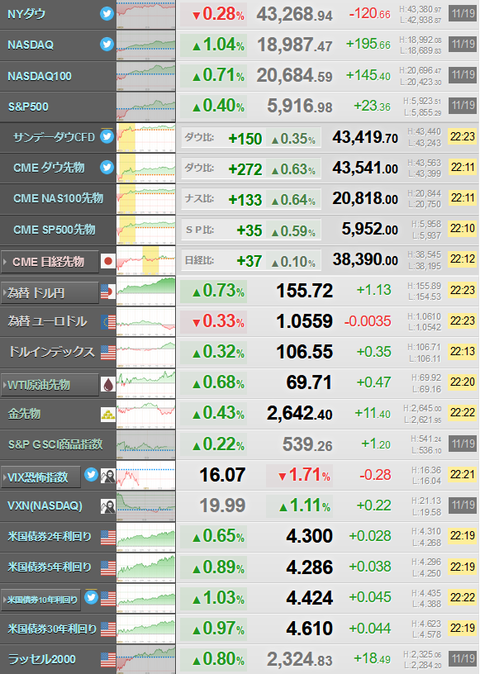The width and height of the screenshot is (480, 674).
Task: Click the EU/US flag icon beside 為替 ユーロドル
Action: click(x=108, y=322)
